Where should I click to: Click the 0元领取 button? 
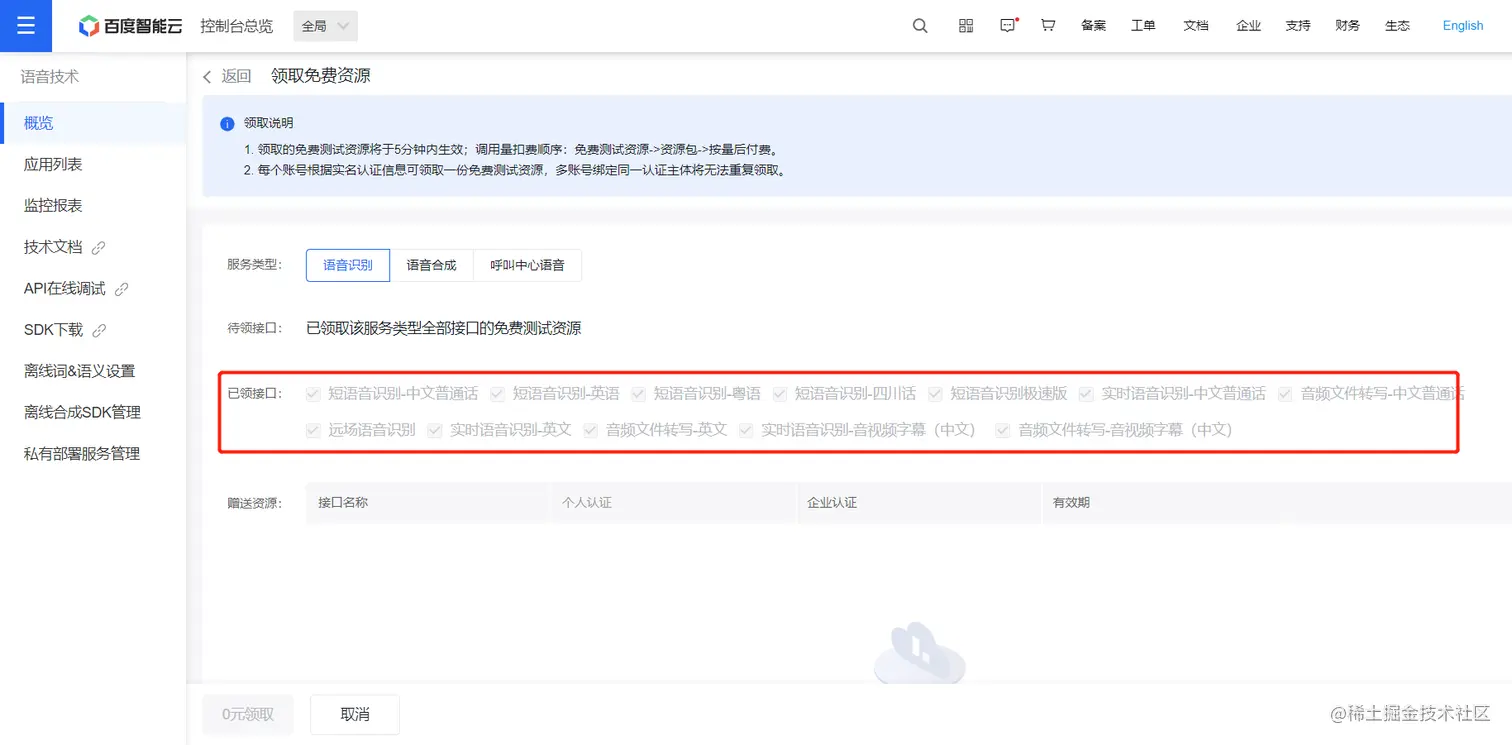pos(248,714)
